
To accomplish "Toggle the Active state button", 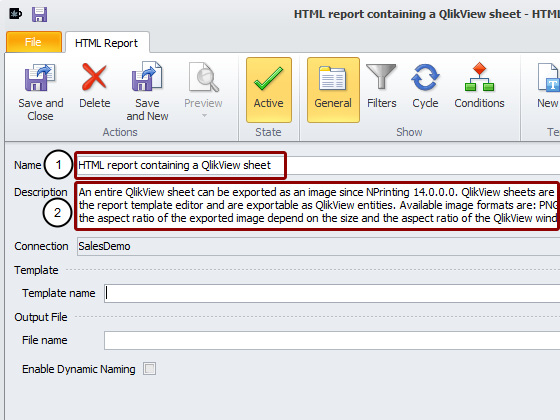I will [269, 90].
